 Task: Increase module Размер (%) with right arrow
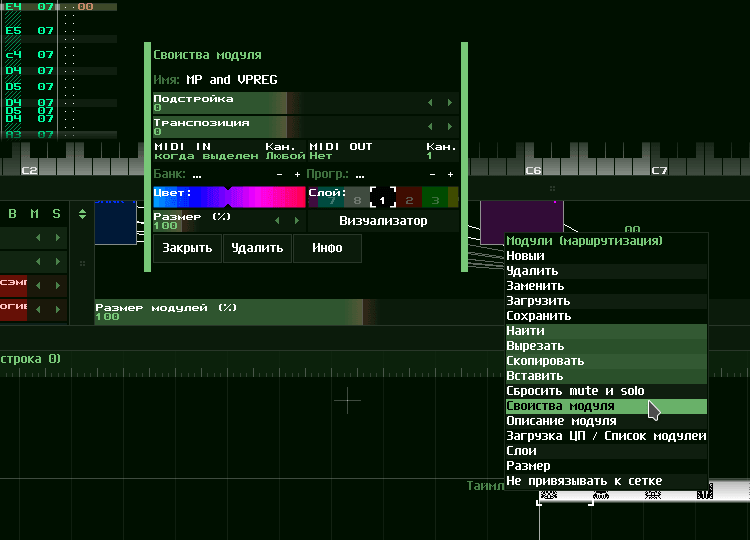point(297,220)
